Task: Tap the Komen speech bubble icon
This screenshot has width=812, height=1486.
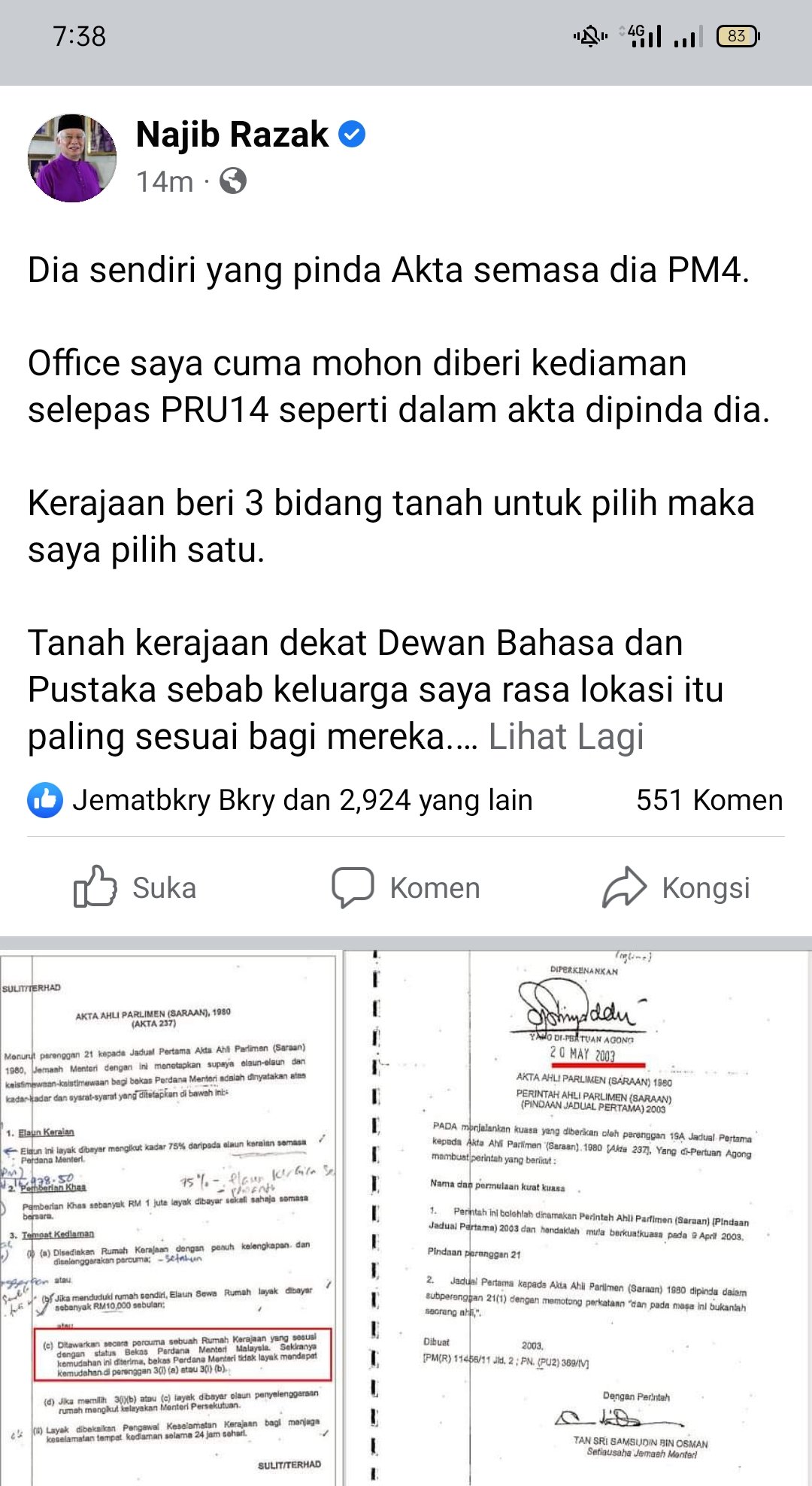Action: coord(353,887)
